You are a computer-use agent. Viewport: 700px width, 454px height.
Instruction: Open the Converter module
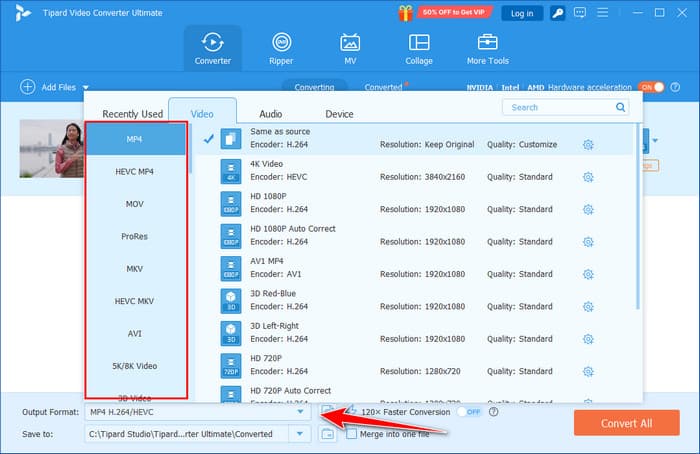[x=212, y=48]
